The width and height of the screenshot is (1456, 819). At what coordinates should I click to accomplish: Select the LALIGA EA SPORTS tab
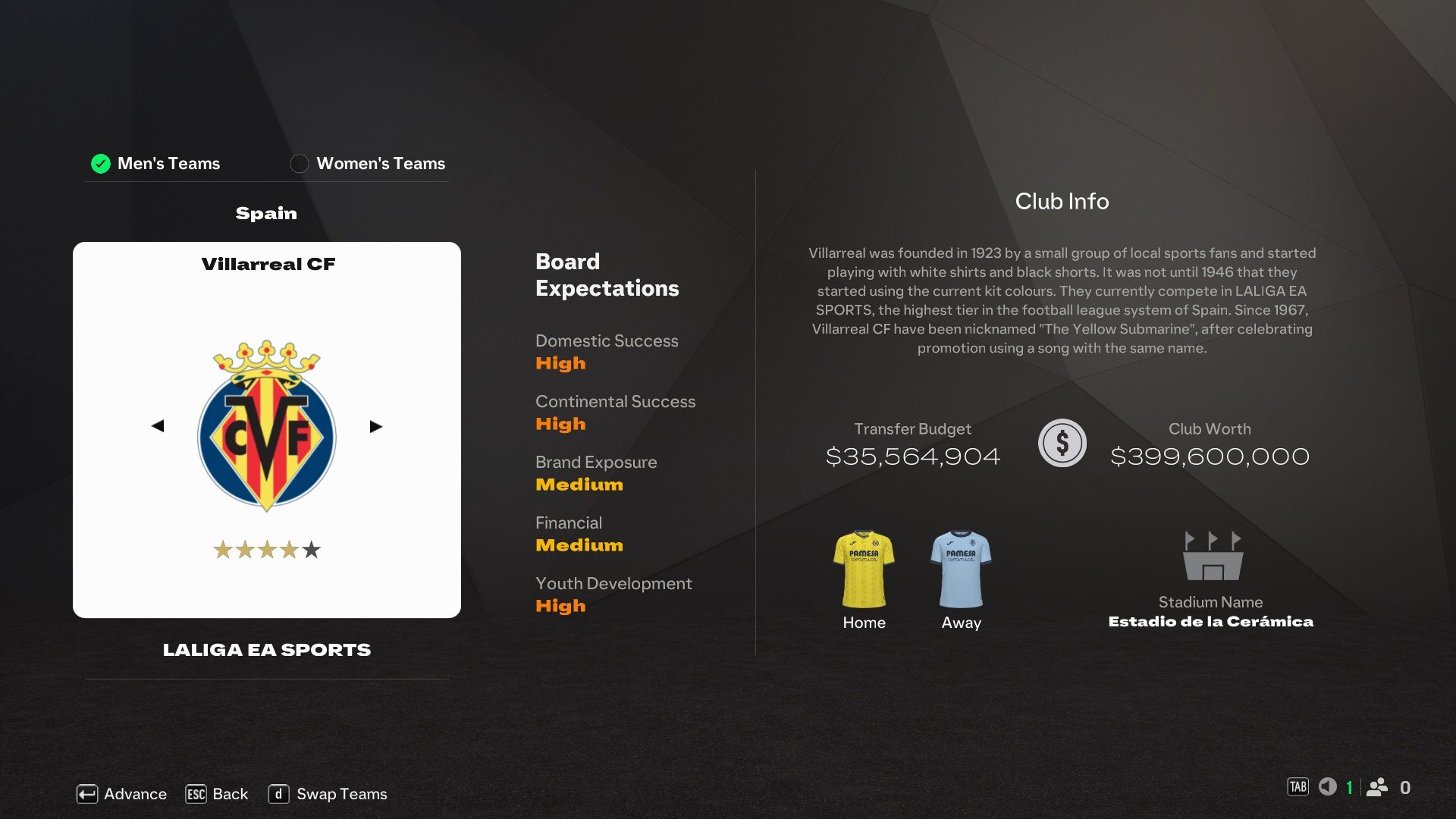click(x=267, y=649)
